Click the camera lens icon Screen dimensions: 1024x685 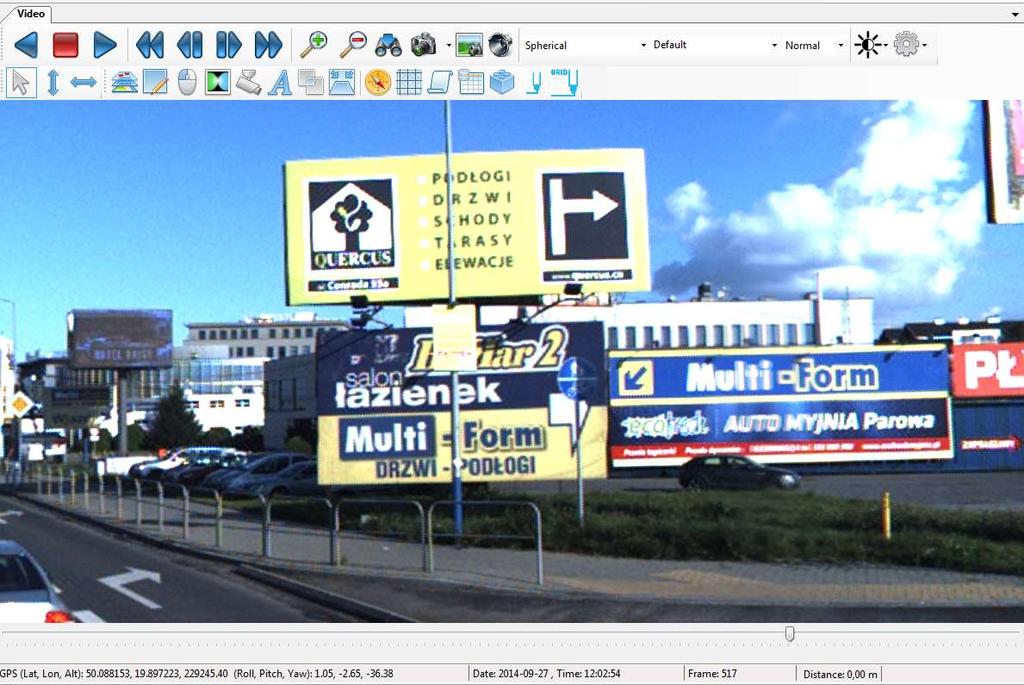[500, 45]
